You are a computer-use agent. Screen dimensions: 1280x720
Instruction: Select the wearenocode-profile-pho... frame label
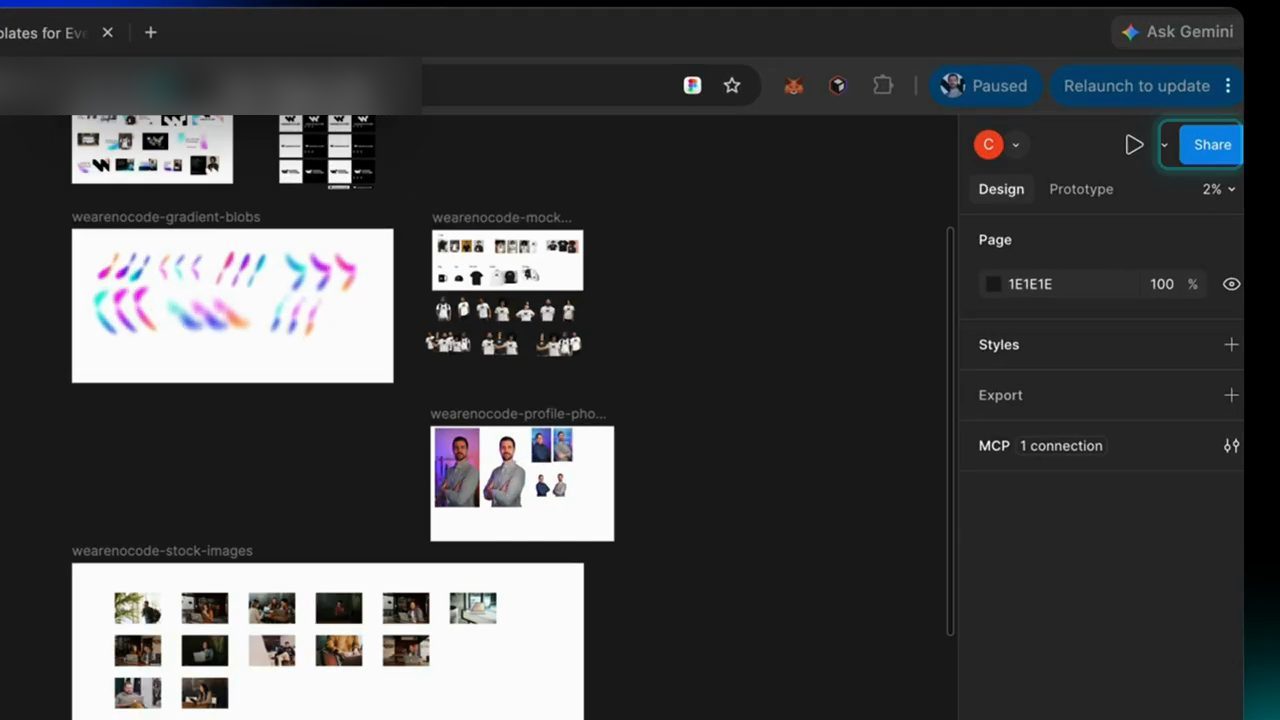[x=518, y=414]
